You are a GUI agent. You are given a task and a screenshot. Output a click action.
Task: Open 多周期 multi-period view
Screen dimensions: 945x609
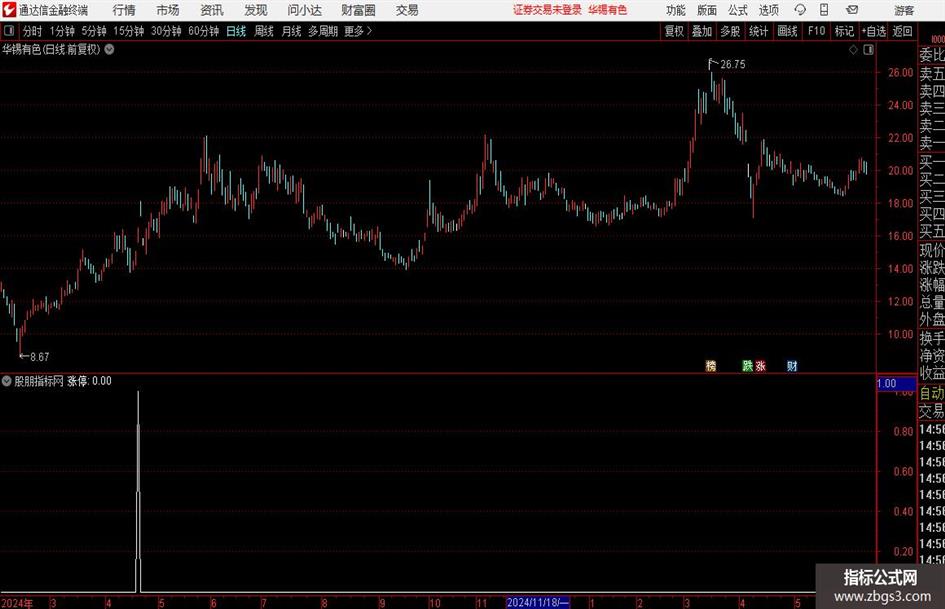[x=323, y=31]
